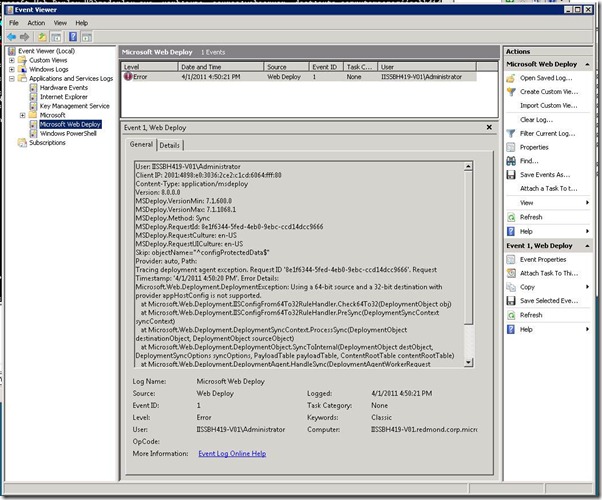Click the Filter Current Log funnel icon
This screenshot has width=602, height=500.
(x=511, y=133)
